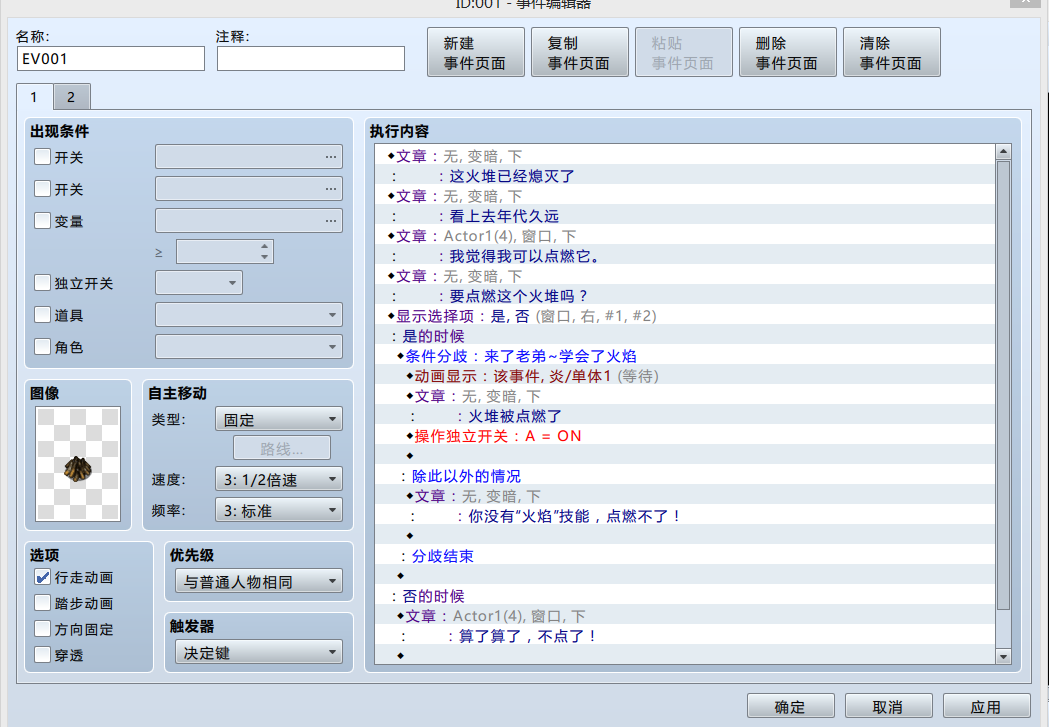This screenshot has width=1049, height=727.
Task: Confirm with the 确定 button
Action: pyautogui.click(x=791, y=706)
